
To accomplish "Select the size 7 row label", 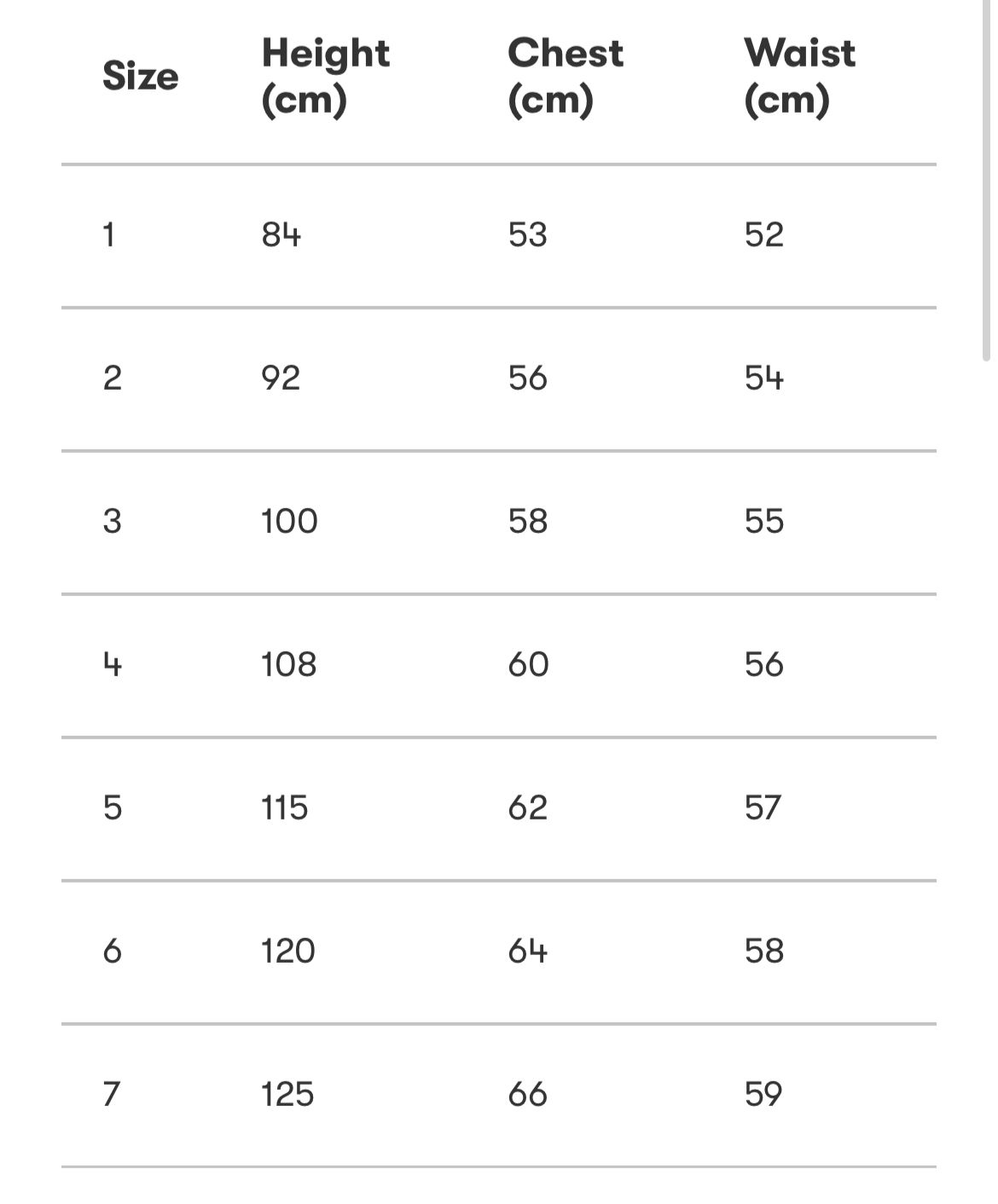I will (111, 1094).
